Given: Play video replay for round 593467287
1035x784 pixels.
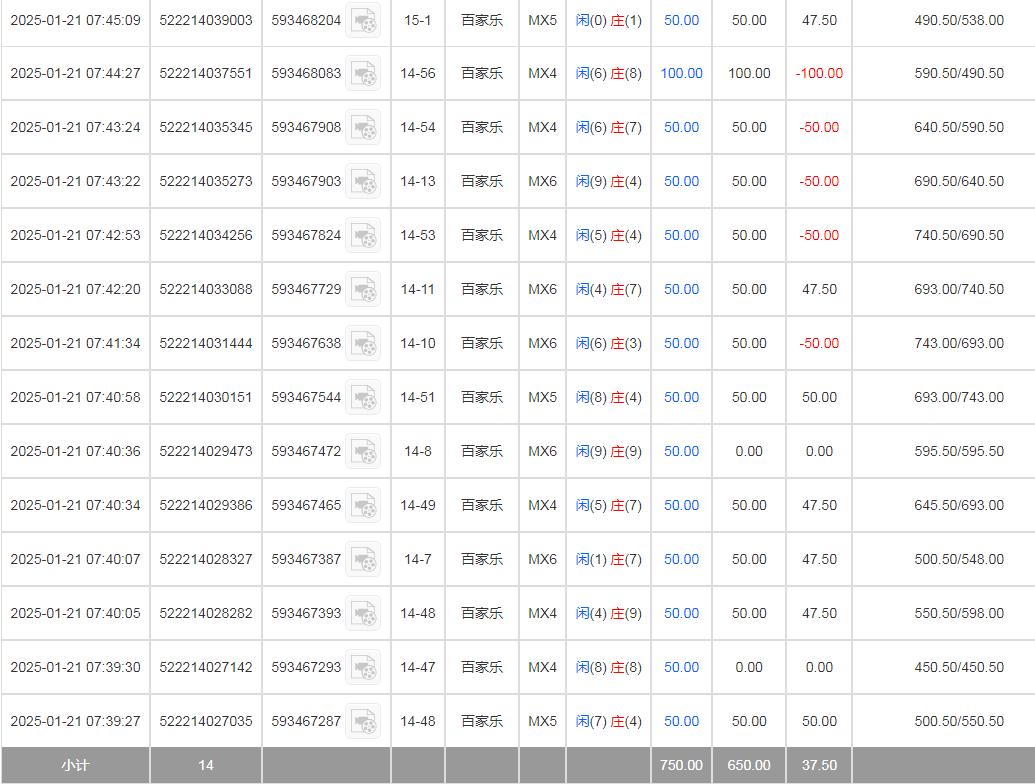Looking at the screenshot, I should coord(364,722).
